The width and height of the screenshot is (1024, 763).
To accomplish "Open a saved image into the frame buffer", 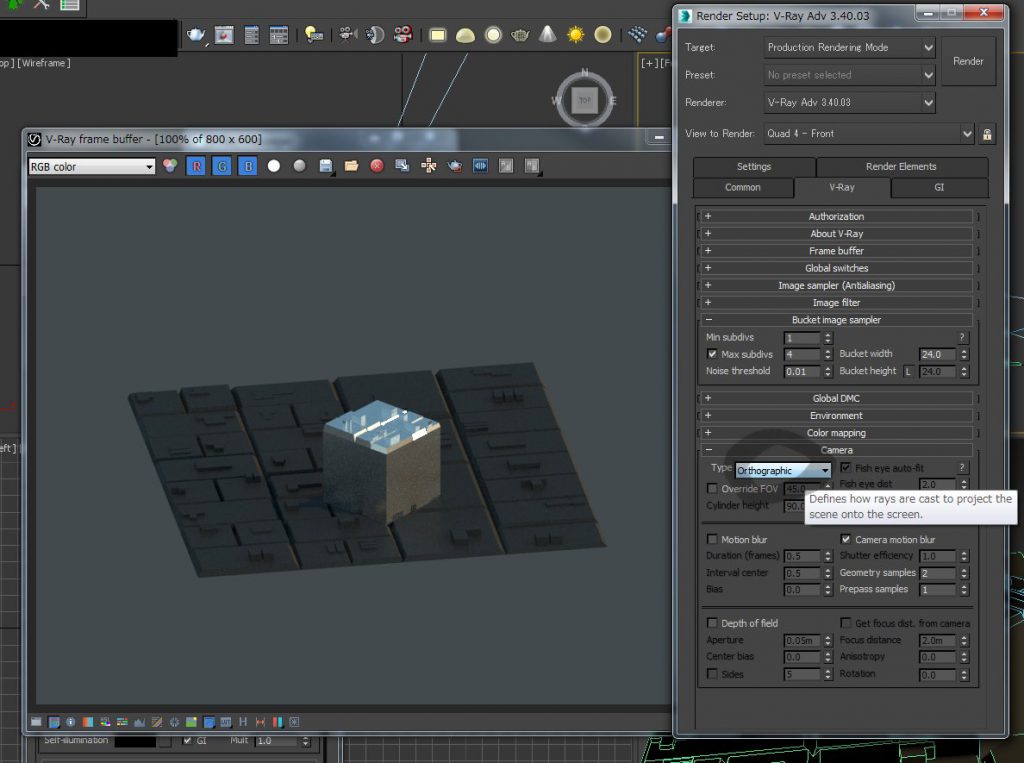I will (350, 165).
